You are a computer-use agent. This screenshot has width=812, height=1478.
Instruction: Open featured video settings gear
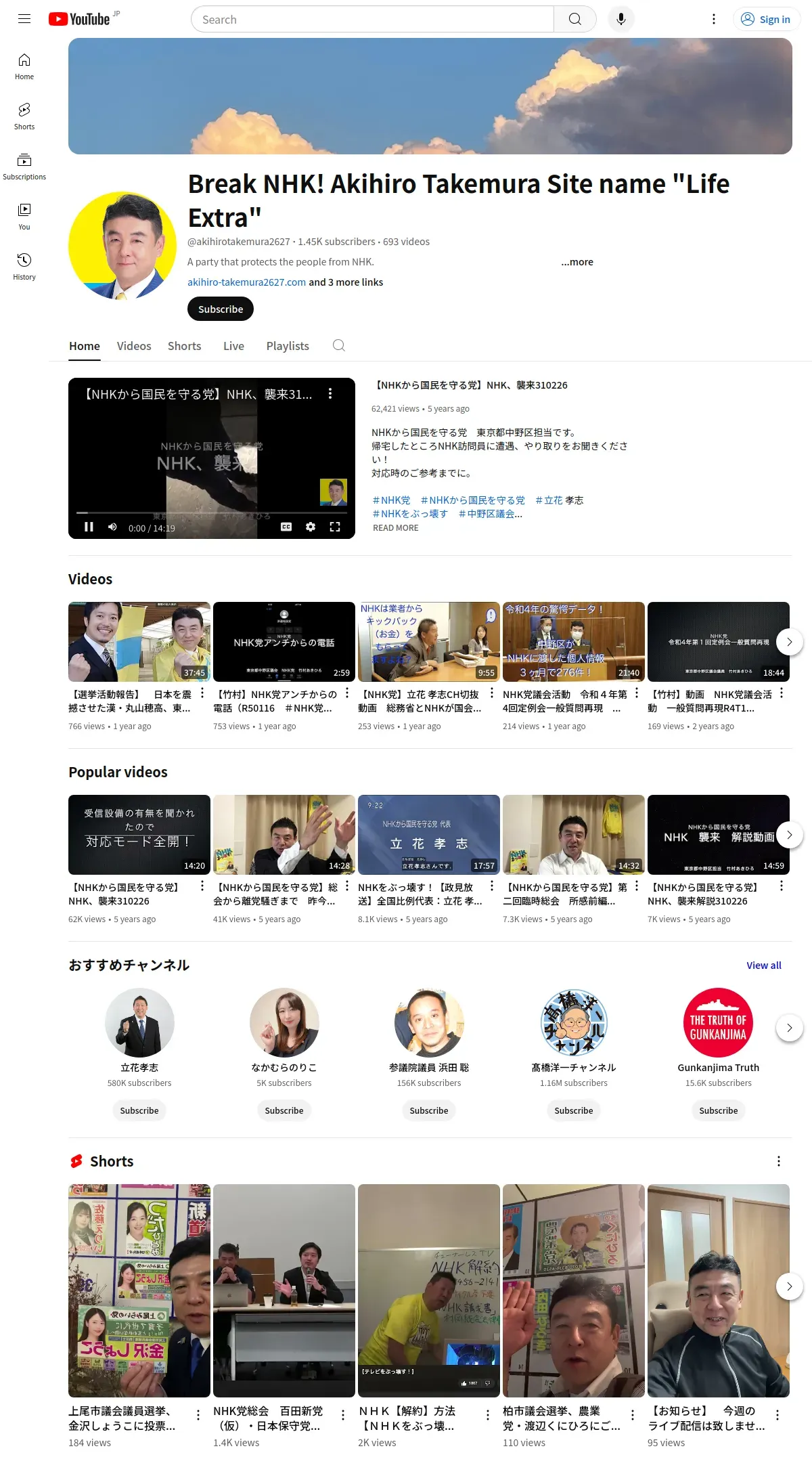(x=311, y=527)
